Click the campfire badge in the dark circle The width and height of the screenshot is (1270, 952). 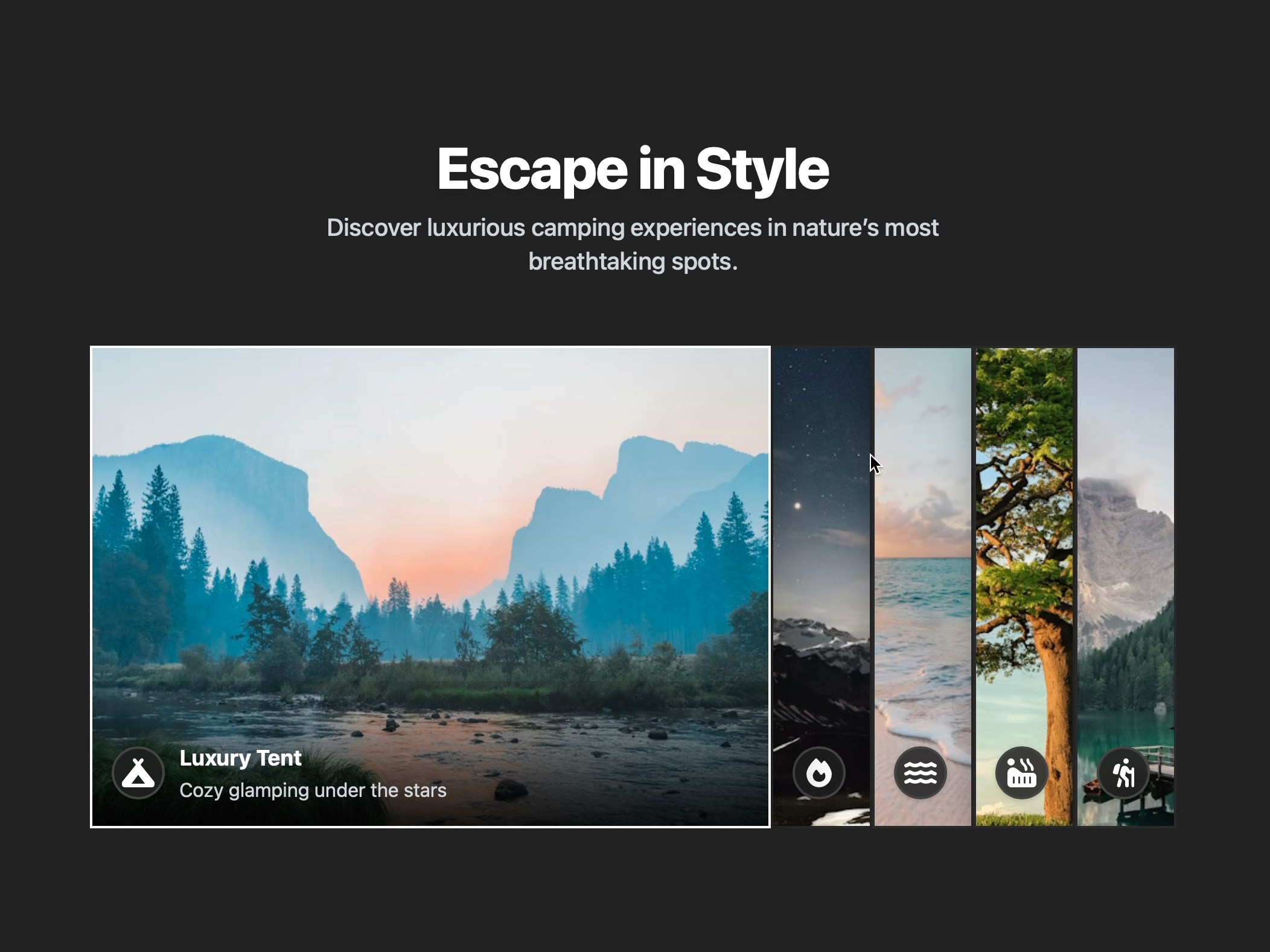(819, 773)
